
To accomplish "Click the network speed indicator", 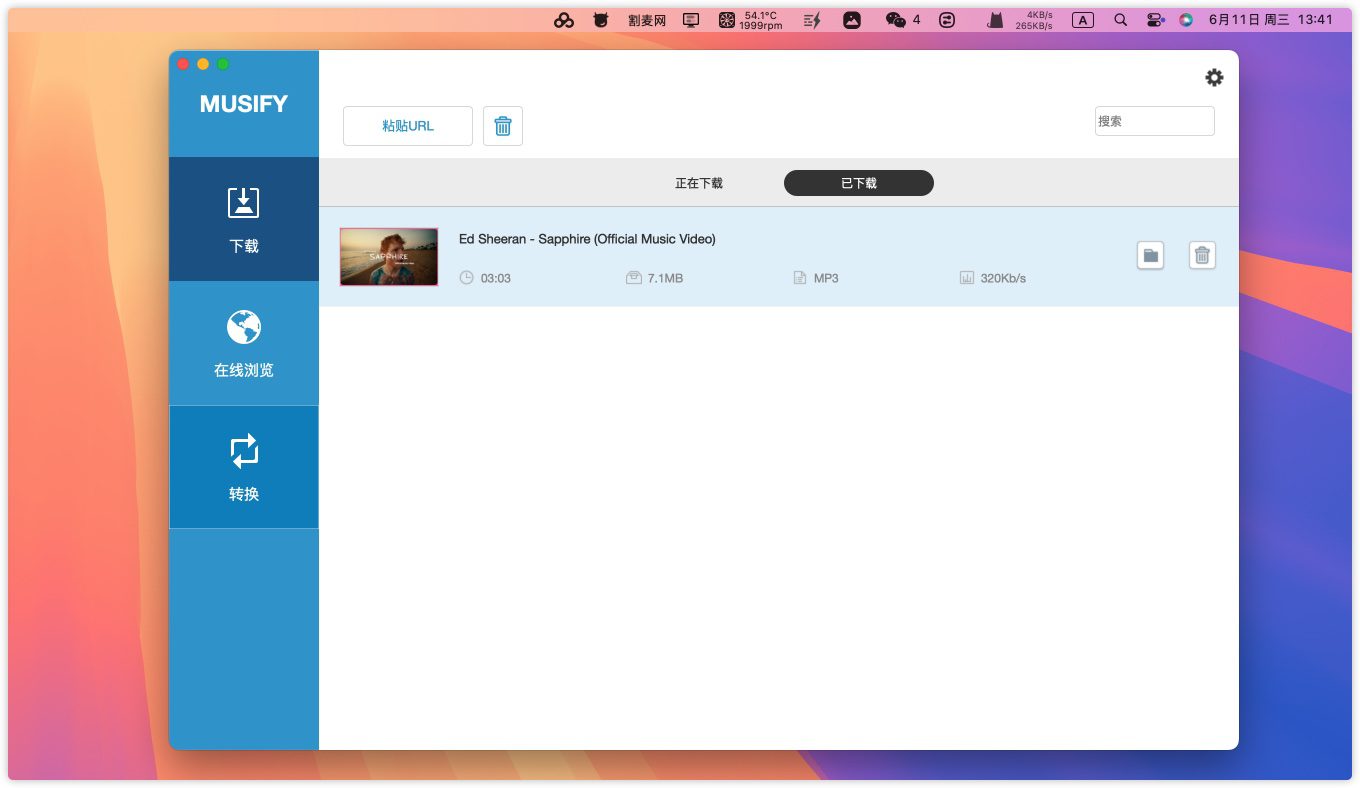I will [x=1033, y=20].
